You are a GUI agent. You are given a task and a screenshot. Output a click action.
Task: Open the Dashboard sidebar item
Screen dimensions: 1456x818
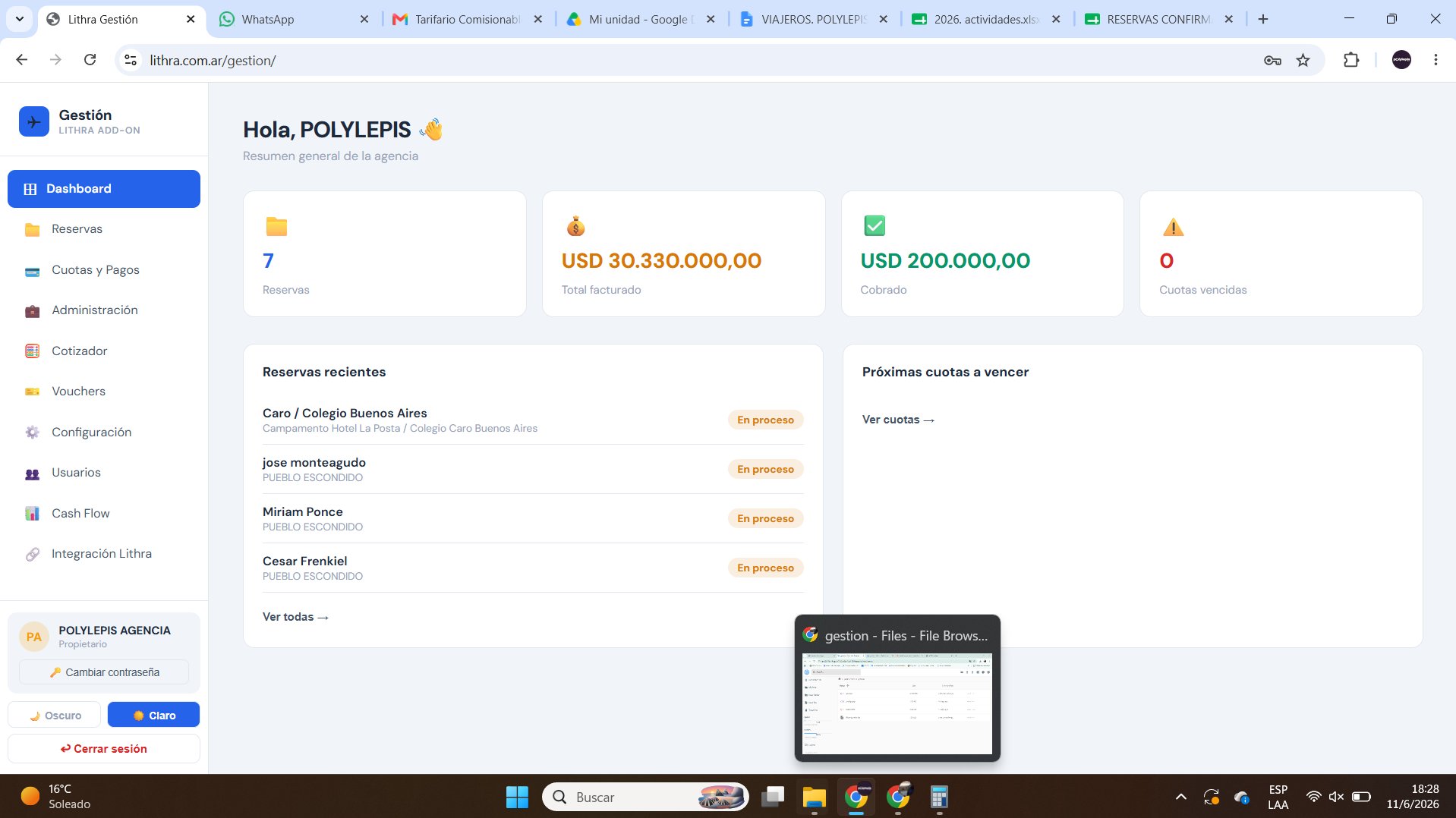pos(104,189)
